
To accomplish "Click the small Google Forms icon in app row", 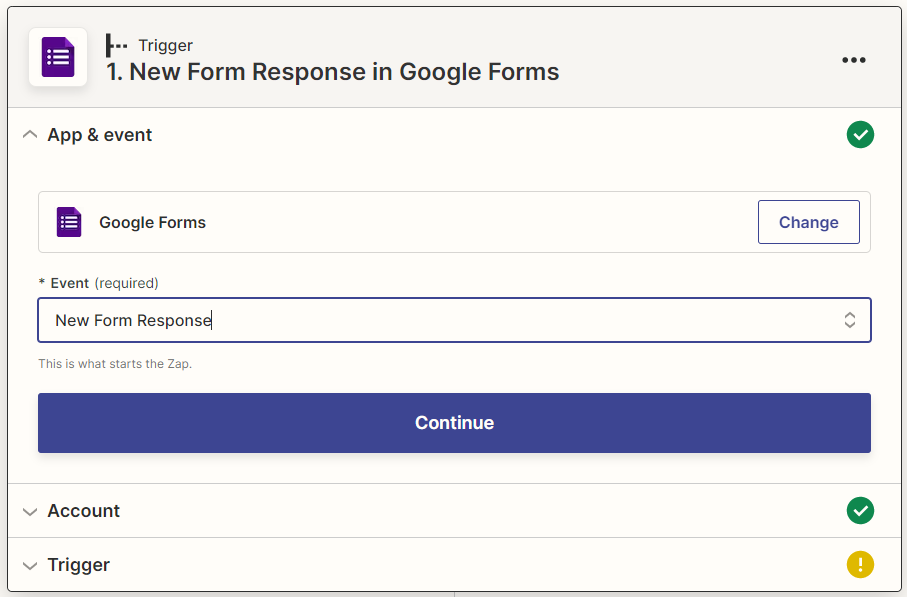I will [69, 222].
